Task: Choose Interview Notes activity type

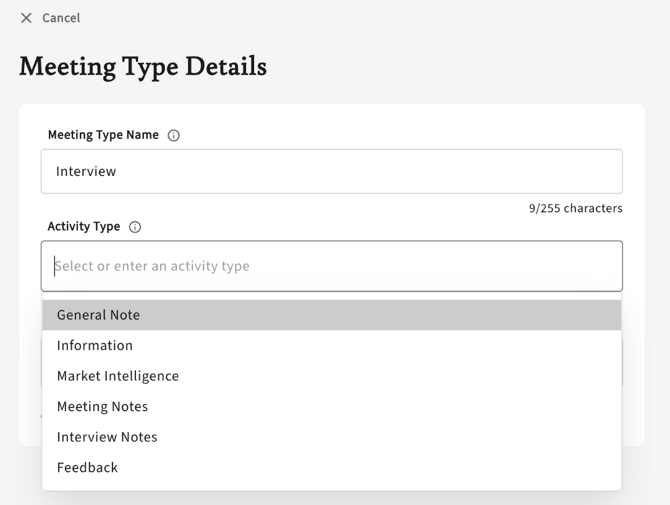Action: click(x=107, y=437)
